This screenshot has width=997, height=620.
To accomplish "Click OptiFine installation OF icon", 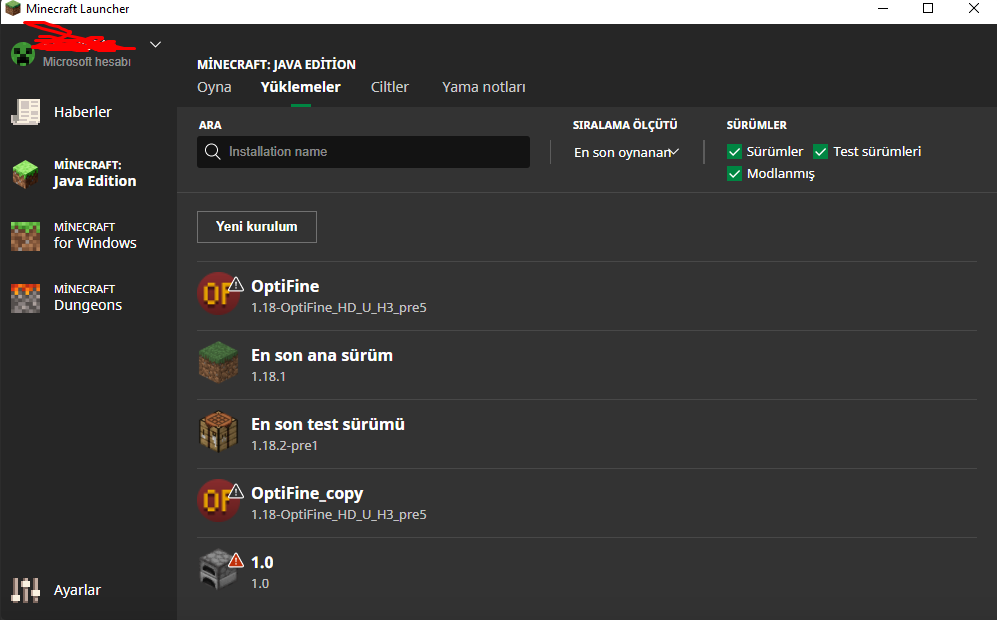I will point(217,294).
